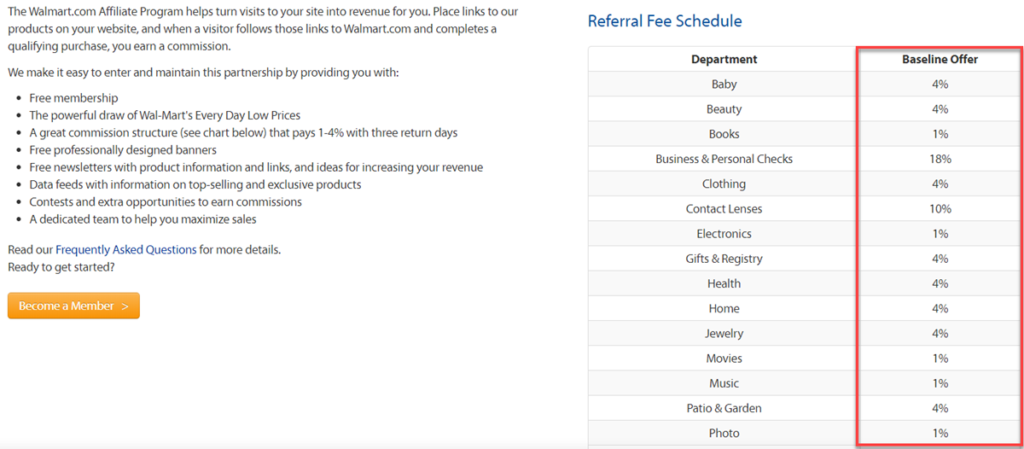Click the Referral Fee Schedule heading
This screenshot has height=449, width=1024.
pyautogui.click(x=664, y=21)
